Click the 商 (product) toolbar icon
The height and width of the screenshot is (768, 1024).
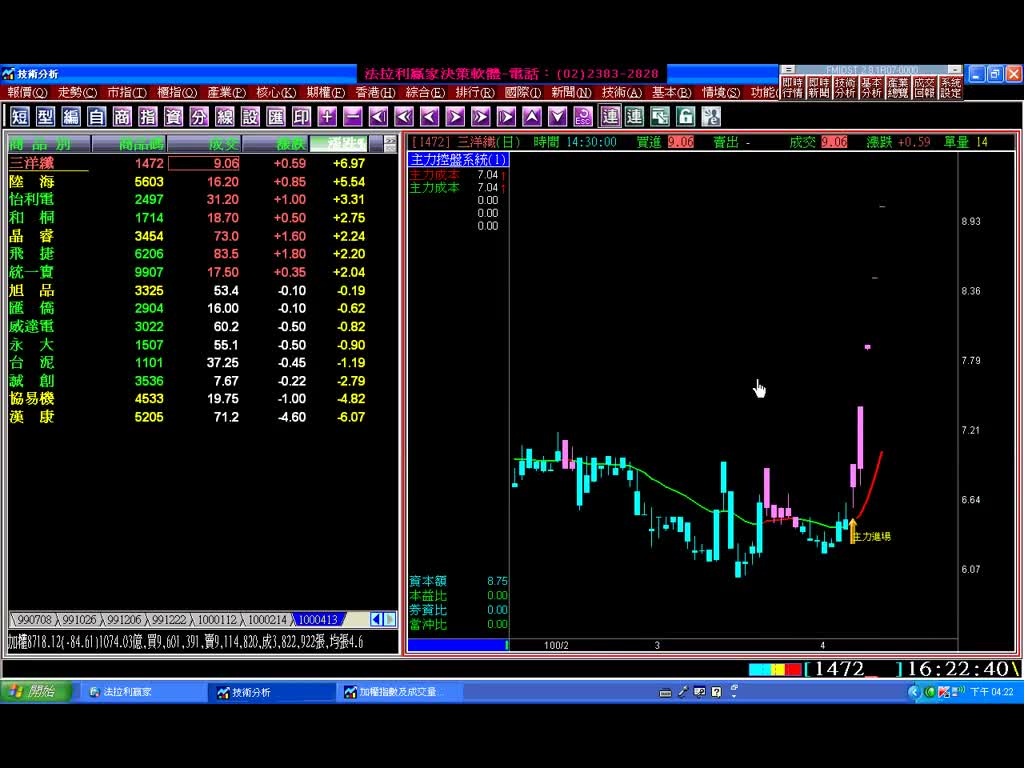tap(122, 117)
